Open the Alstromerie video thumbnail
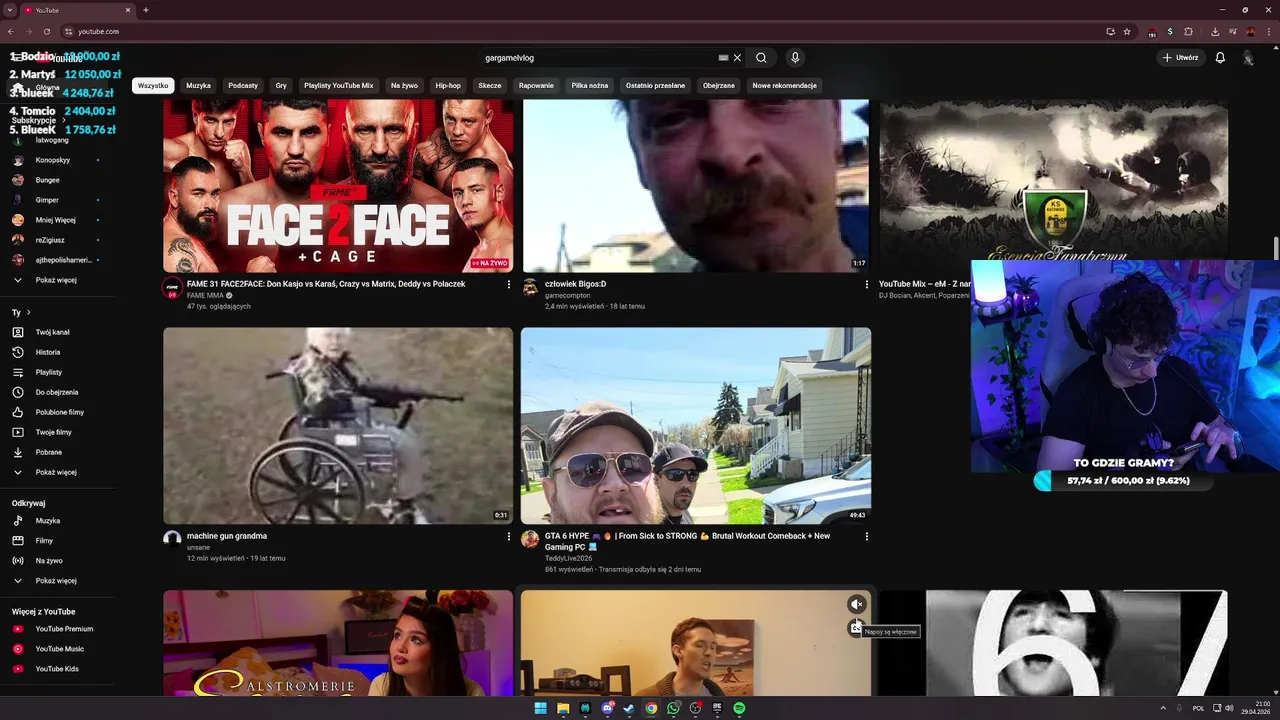1280x720 pixels. pyautogui.click(x=338, y=643)
